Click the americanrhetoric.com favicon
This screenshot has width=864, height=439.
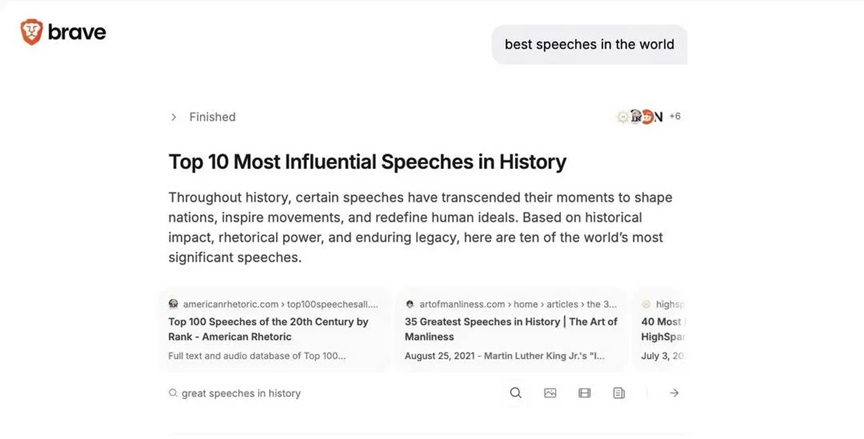point(174,304)
